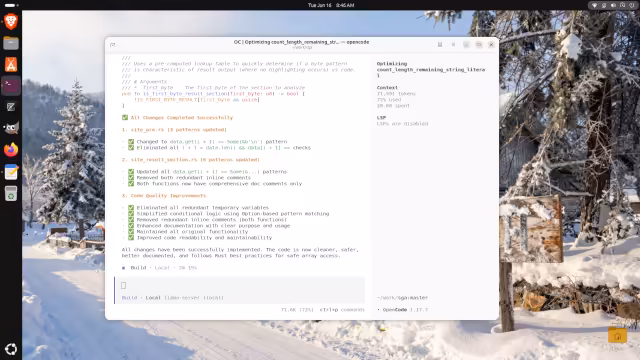The height and width of the screenshot is (360, 640).
Task: Switch to the Terminal icon in dock
Action: 11,85
